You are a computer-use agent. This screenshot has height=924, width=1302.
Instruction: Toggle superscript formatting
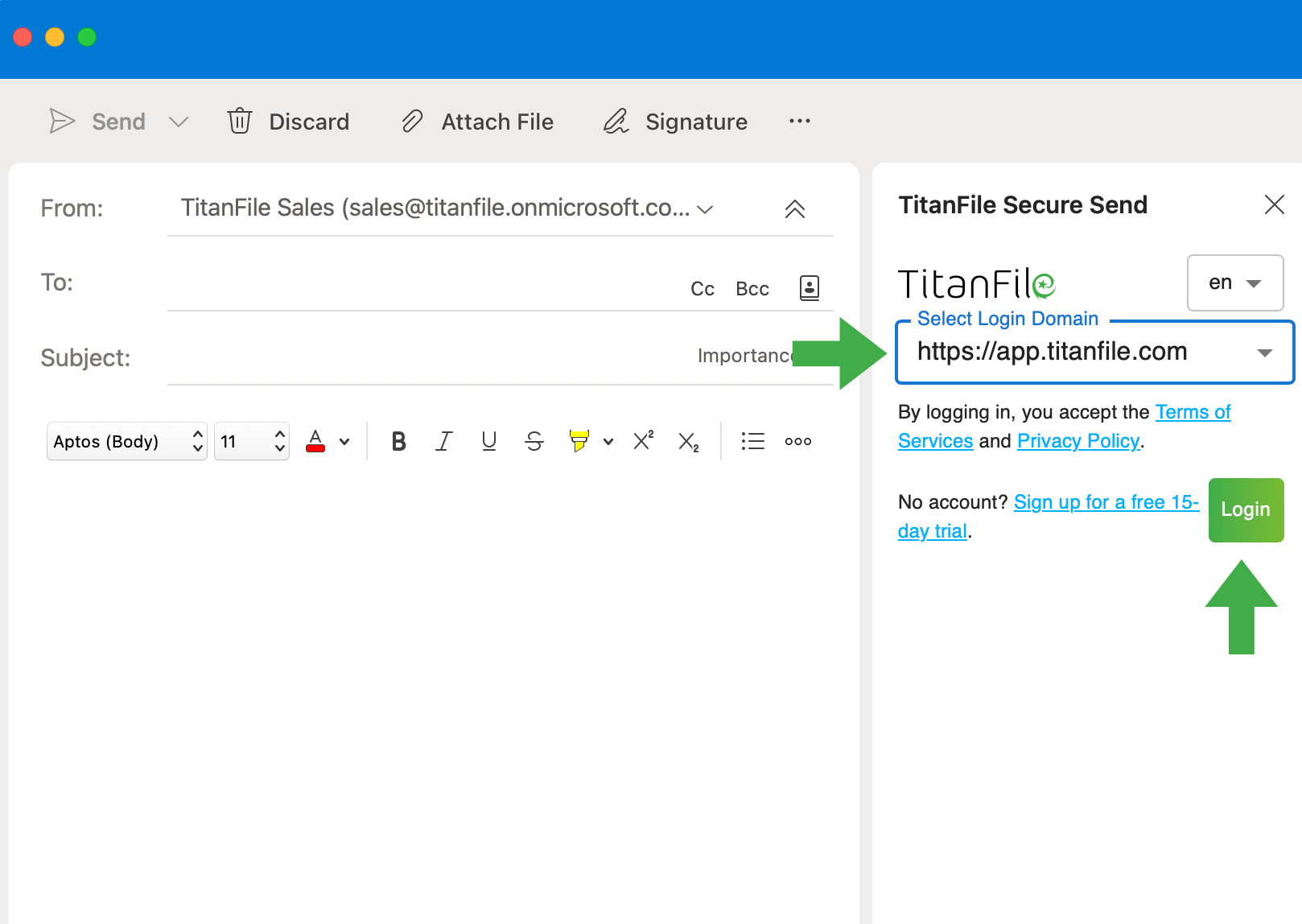[x=643, y=440]
